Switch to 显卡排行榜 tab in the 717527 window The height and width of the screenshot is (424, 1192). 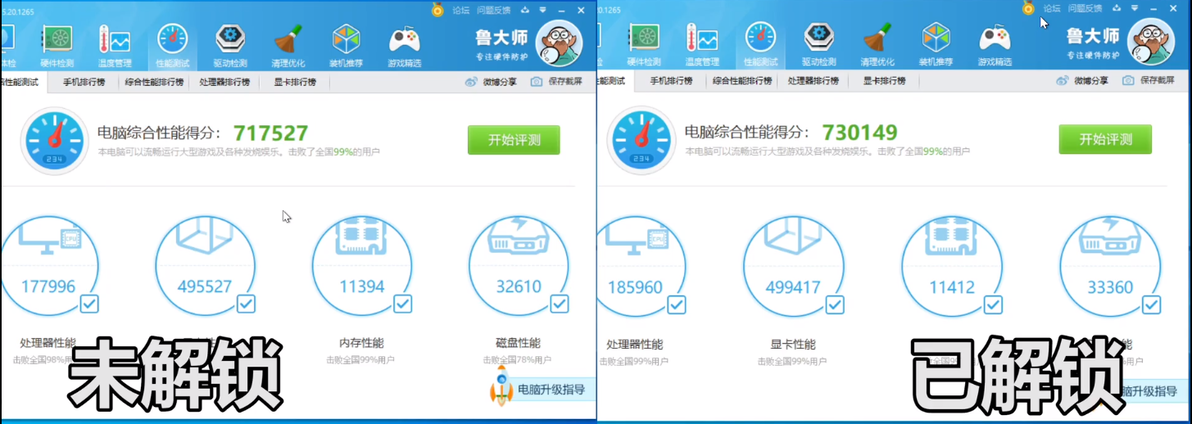[x=295, y=82]
